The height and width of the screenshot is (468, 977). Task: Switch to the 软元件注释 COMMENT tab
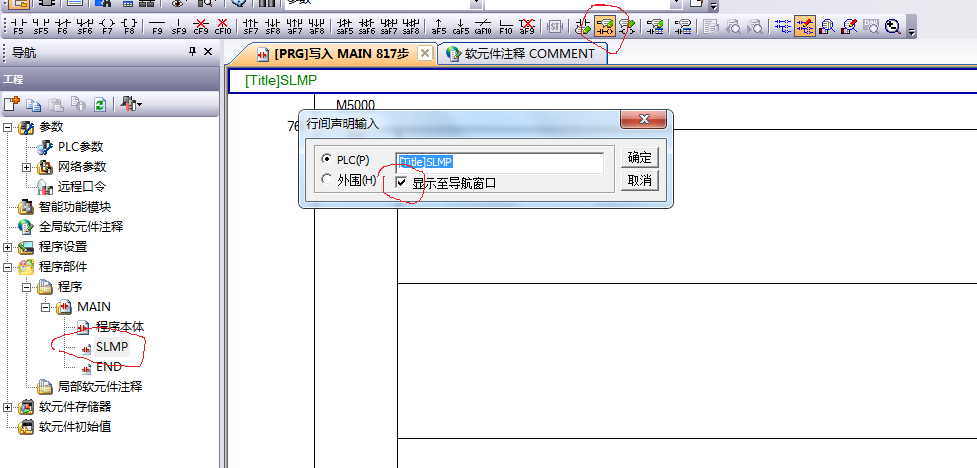(x=528, y=54)
